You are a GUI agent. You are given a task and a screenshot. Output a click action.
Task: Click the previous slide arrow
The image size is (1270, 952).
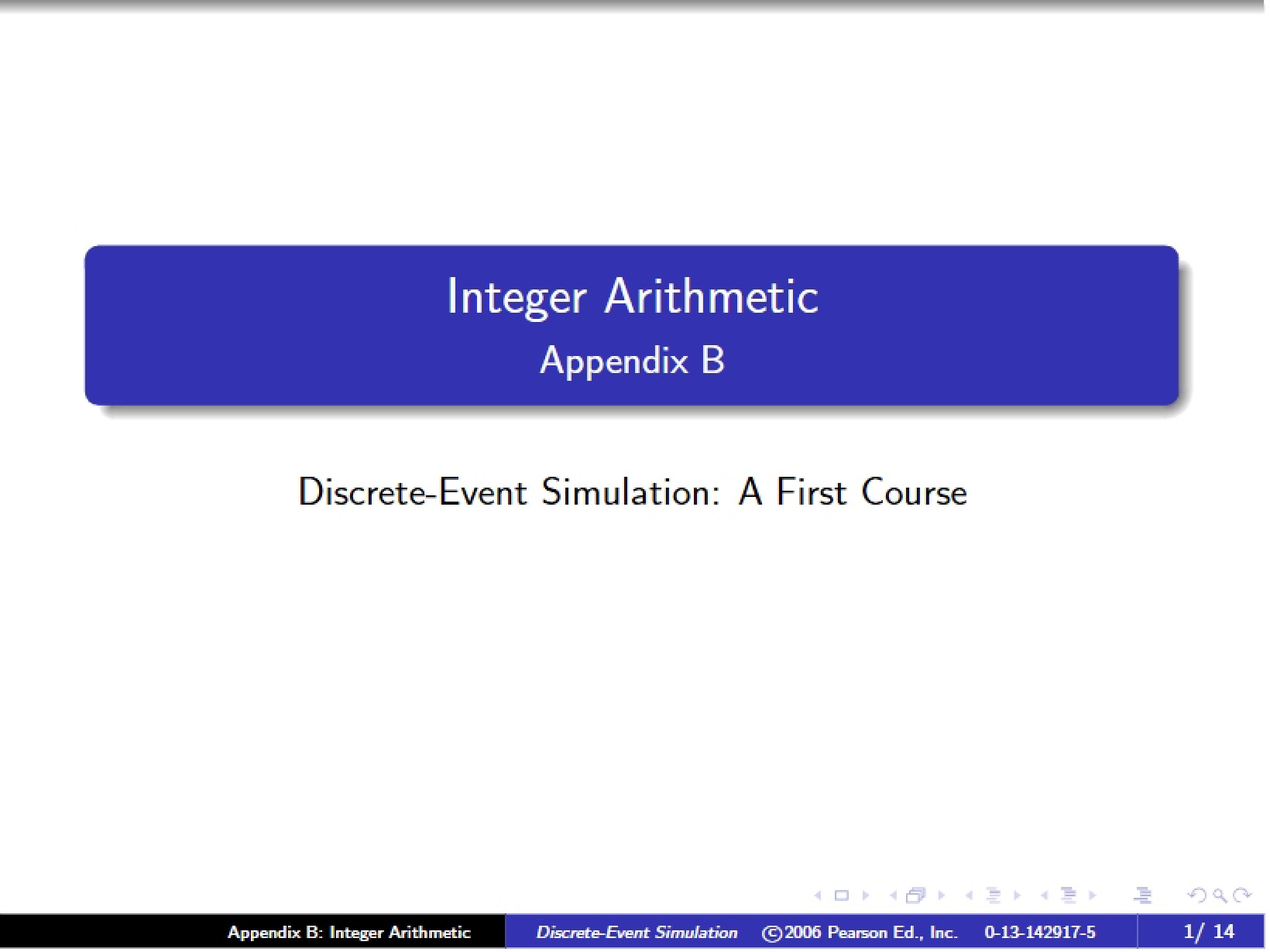818,896
